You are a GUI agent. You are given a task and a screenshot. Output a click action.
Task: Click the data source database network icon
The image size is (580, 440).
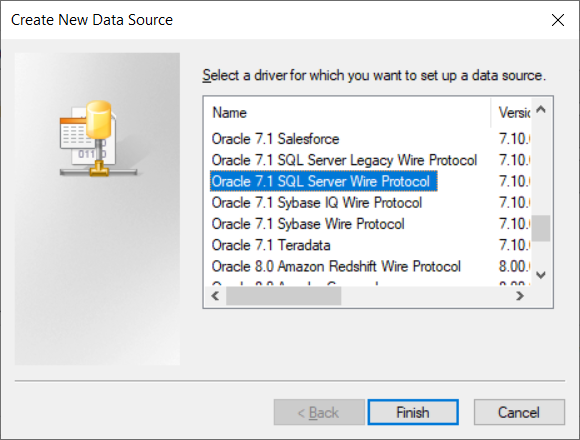point(98,138)
